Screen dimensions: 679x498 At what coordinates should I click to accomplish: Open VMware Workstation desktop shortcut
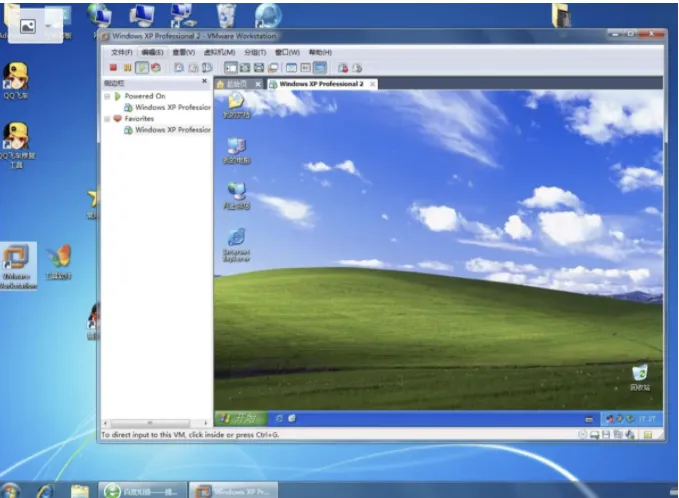[x=17, y=266]
